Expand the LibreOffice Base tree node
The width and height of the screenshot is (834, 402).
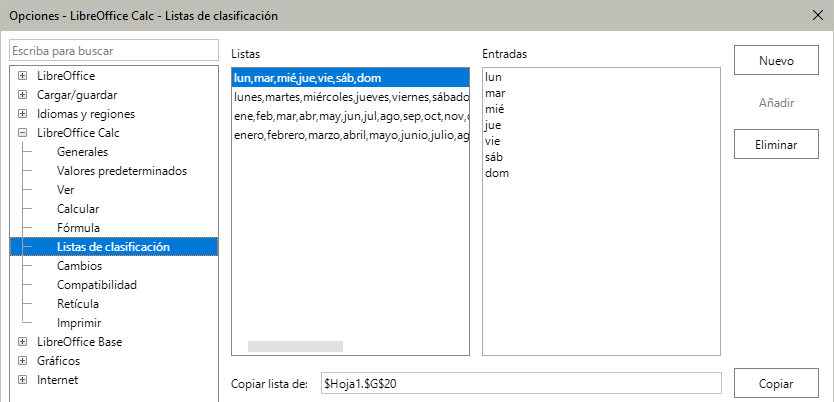pos(22,342)
